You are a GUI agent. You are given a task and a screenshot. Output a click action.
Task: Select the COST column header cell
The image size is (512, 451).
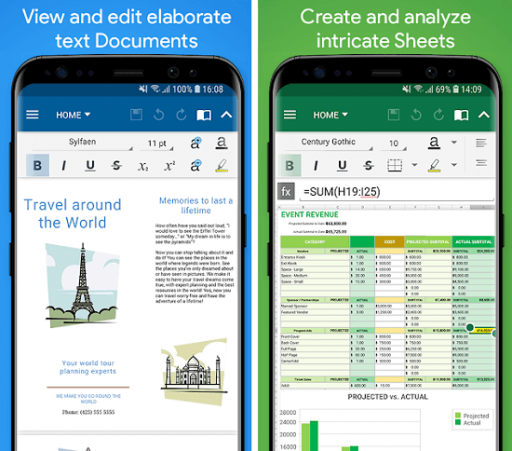point(389,242)
